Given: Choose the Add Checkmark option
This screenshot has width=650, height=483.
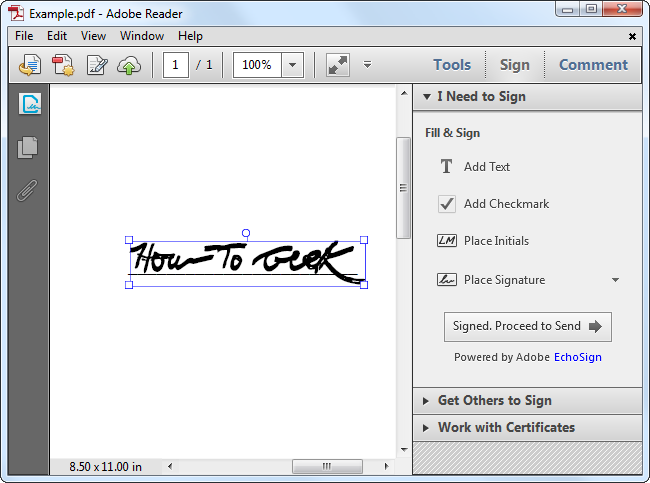Looking at the screenshot, I should point(506,204).
